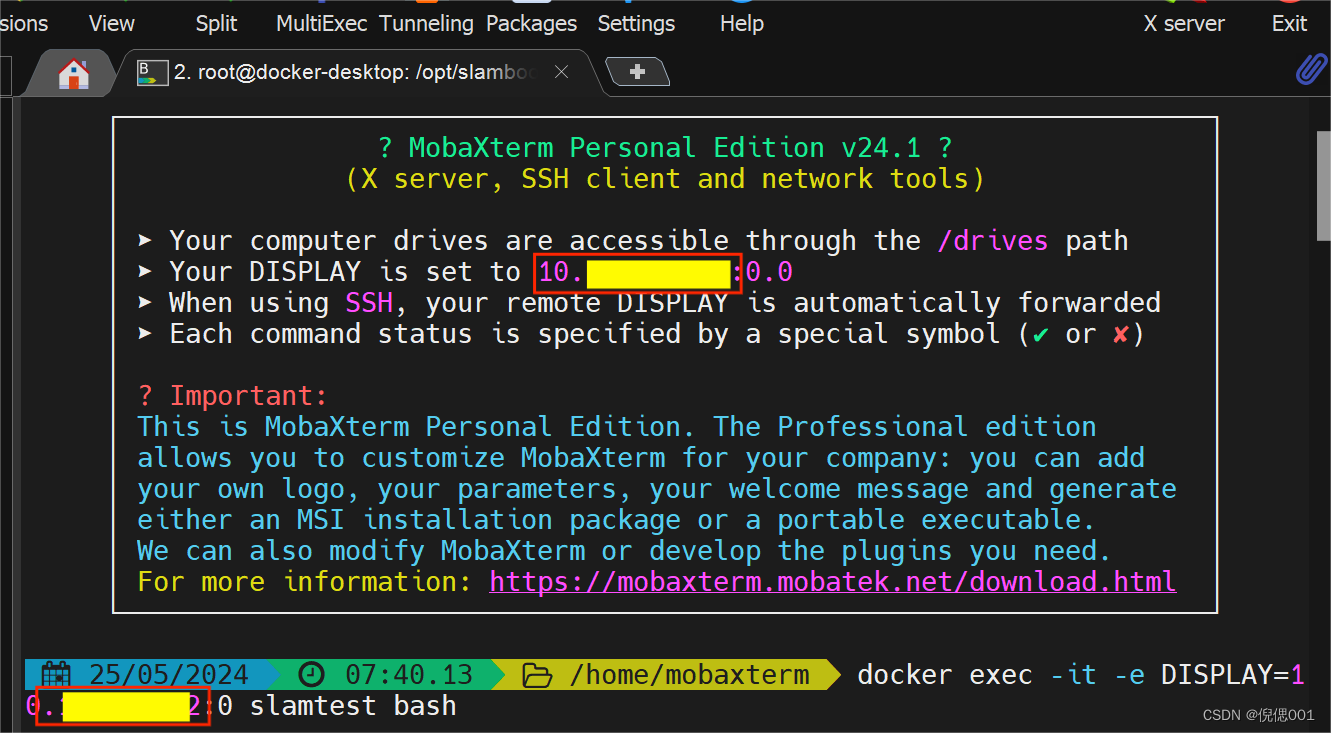Click the magenta SSH word in banner
Image resolution: width=1331 pixels, height=733 pixels.
click(x=369, y=303)
